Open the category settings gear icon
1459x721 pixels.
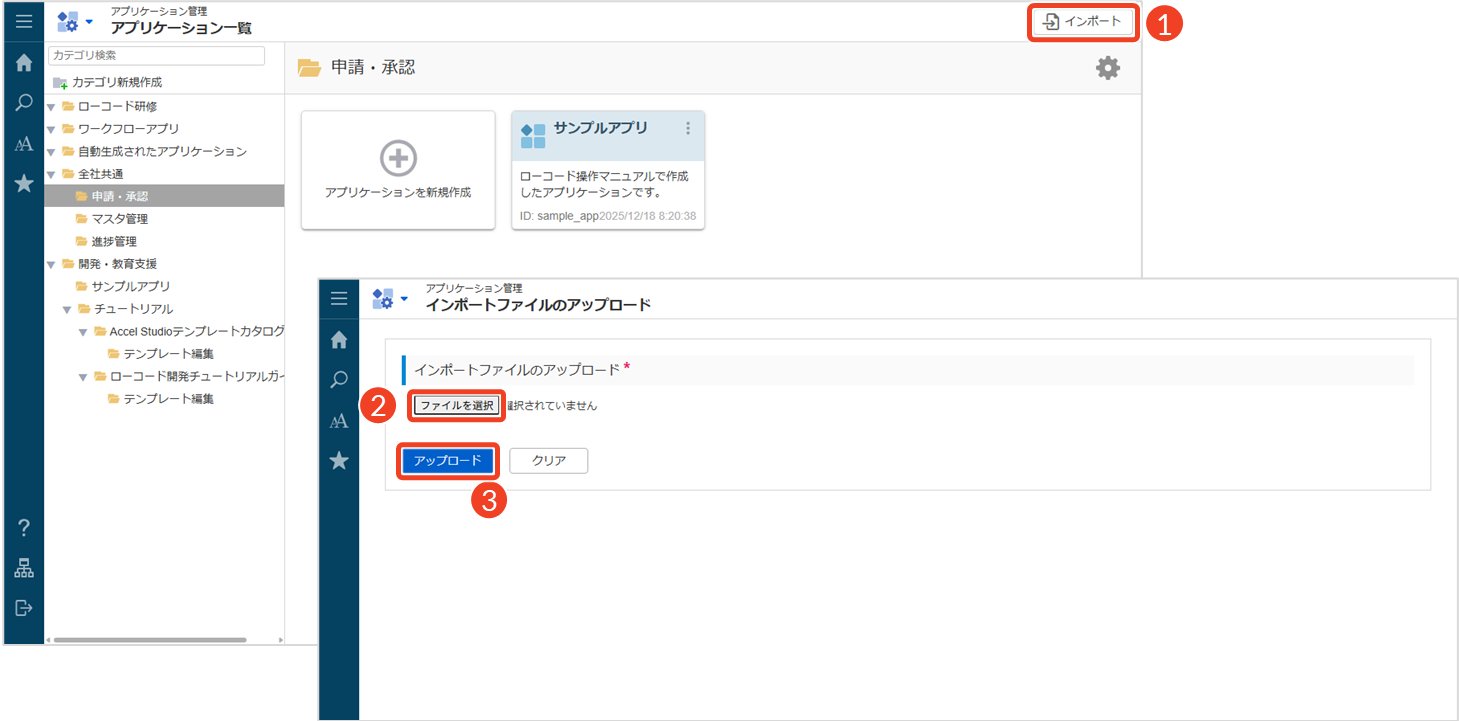pos(1108,68)
